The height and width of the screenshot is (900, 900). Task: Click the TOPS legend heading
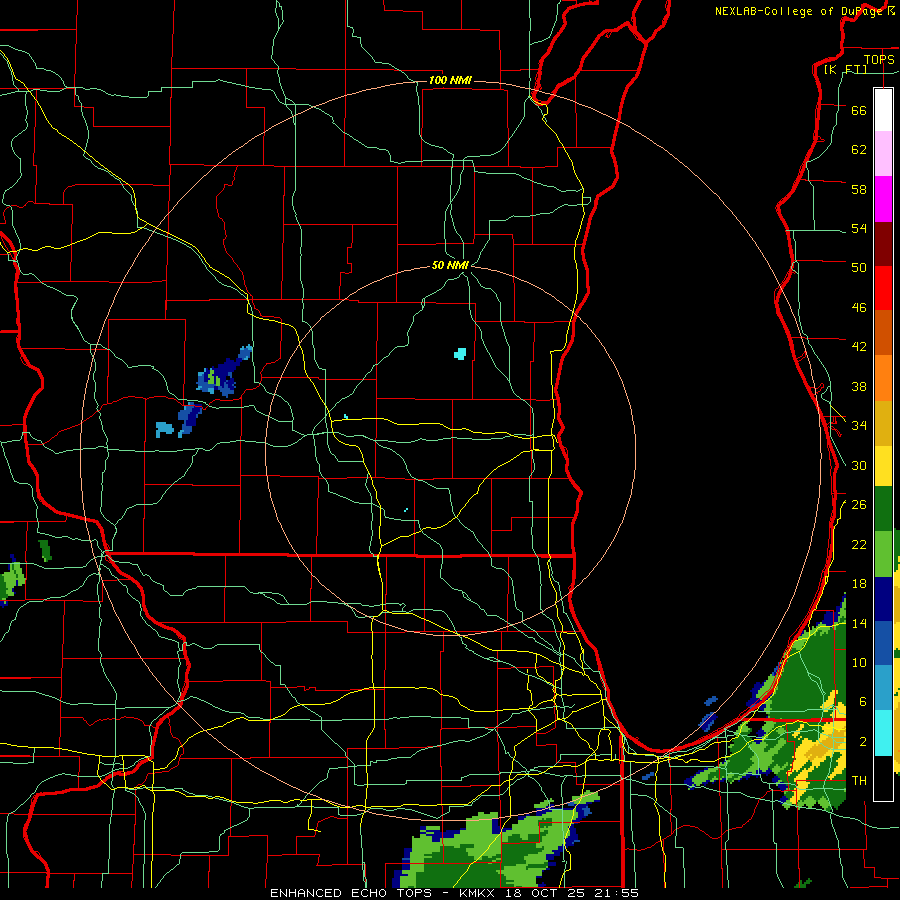[x=879, y=59]
